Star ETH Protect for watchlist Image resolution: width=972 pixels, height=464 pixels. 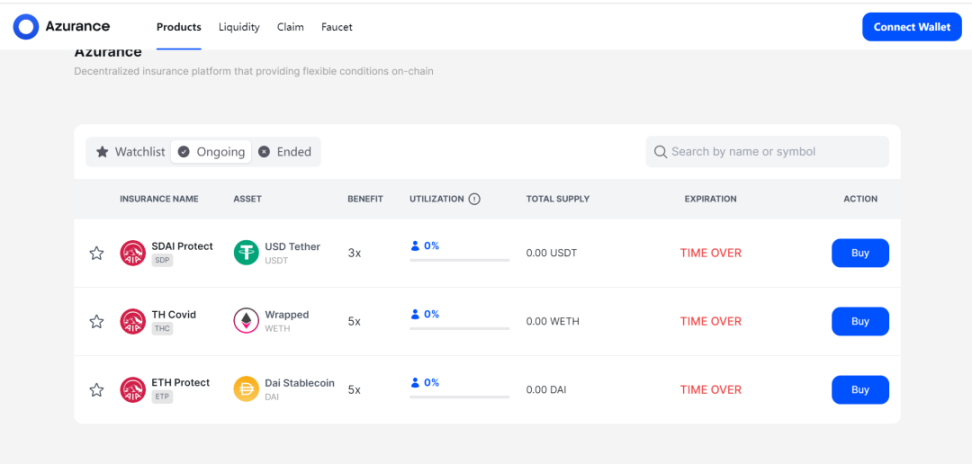97,390
